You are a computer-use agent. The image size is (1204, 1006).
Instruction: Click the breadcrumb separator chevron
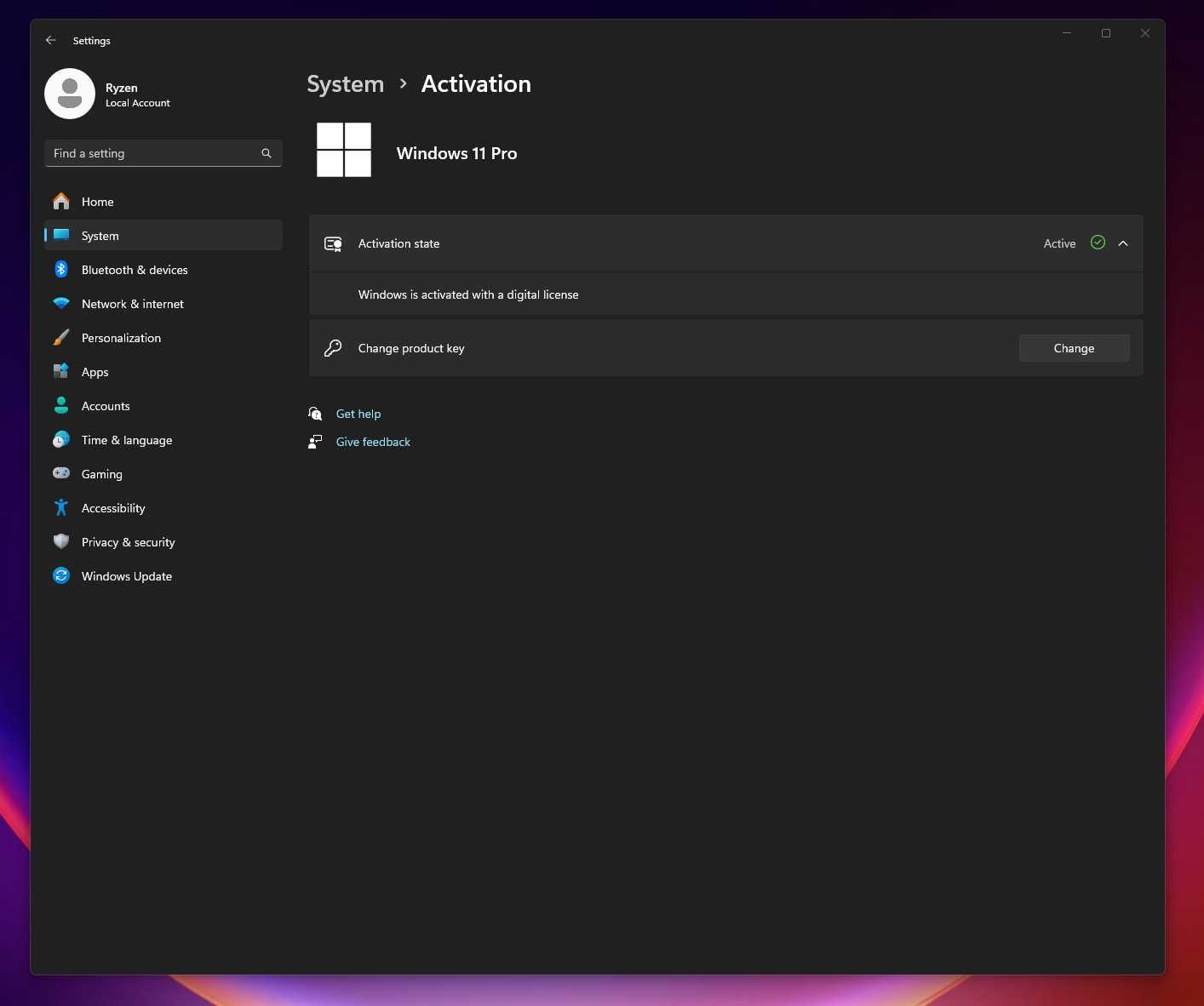[x=403, y=83]
